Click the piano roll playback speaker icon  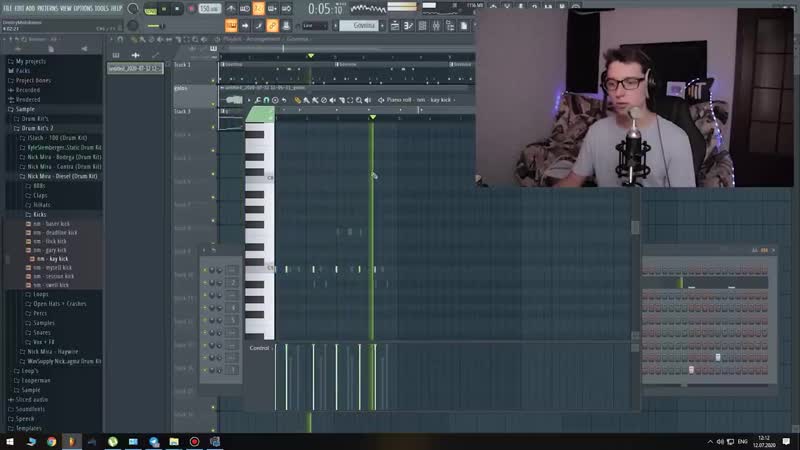tap(368, 101)
